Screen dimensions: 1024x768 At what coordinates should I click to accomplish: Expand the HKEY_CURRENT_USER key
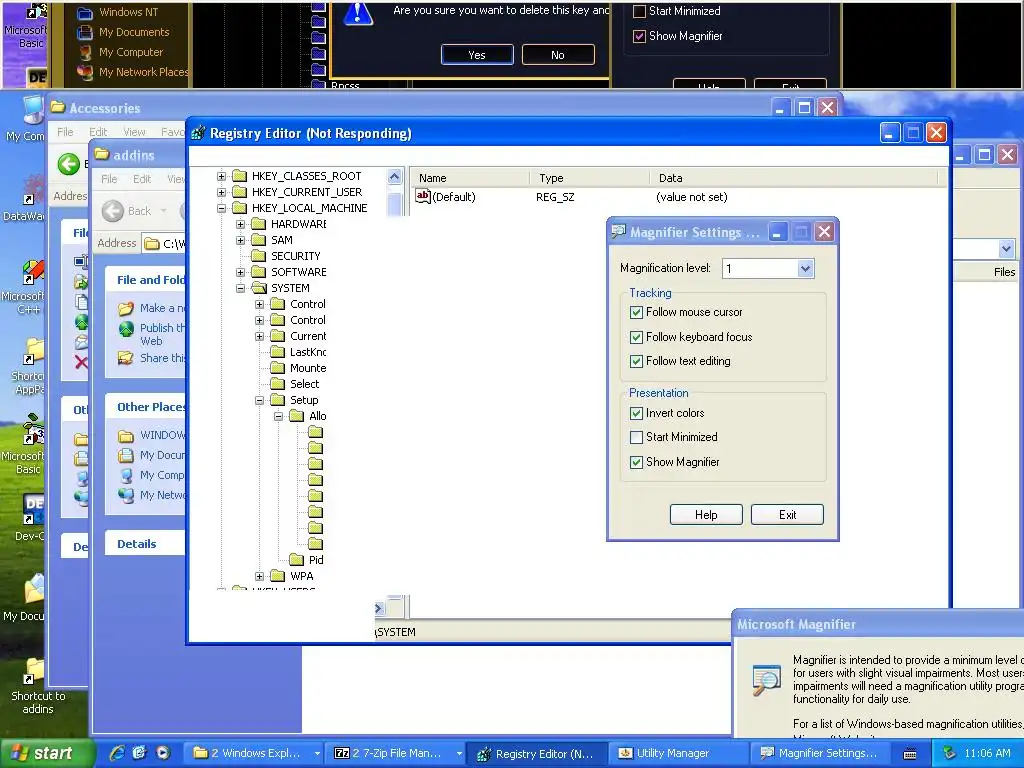coord(221,192)
